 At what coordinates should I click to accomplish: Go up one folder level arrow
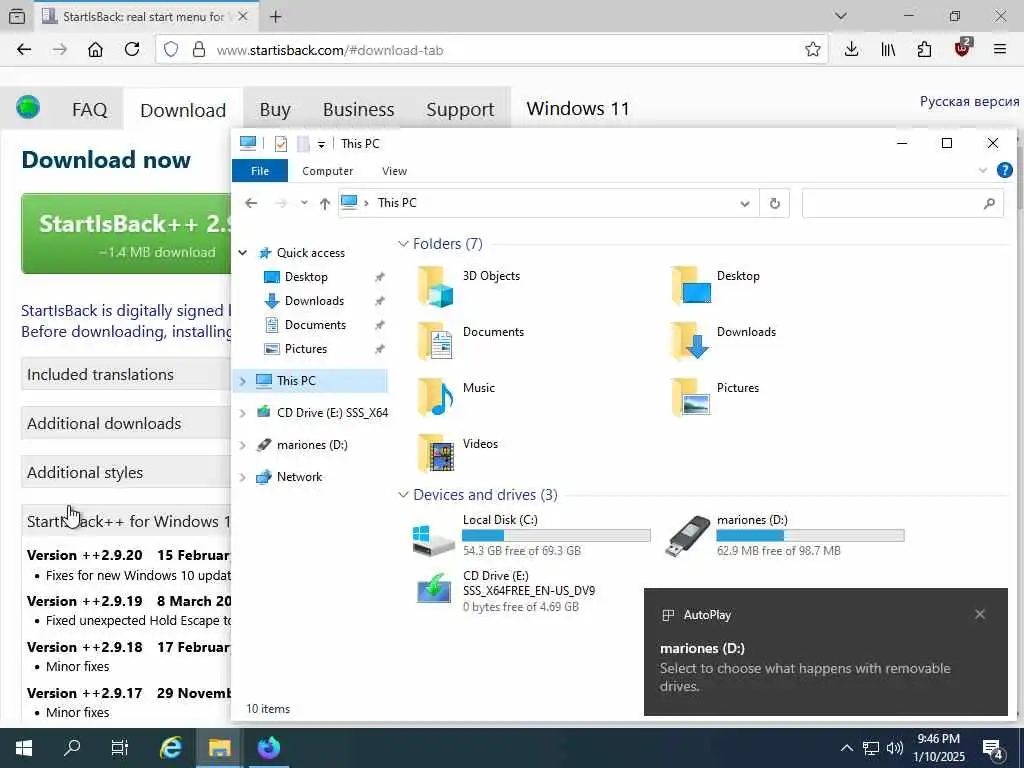pos(325,203)
